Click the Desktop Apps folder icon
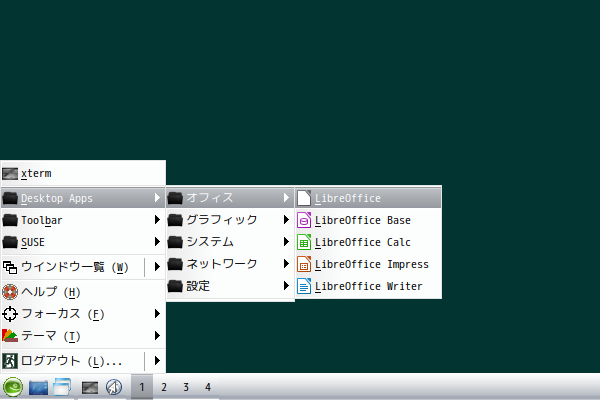Screen dimensions: 600x400 10,198
